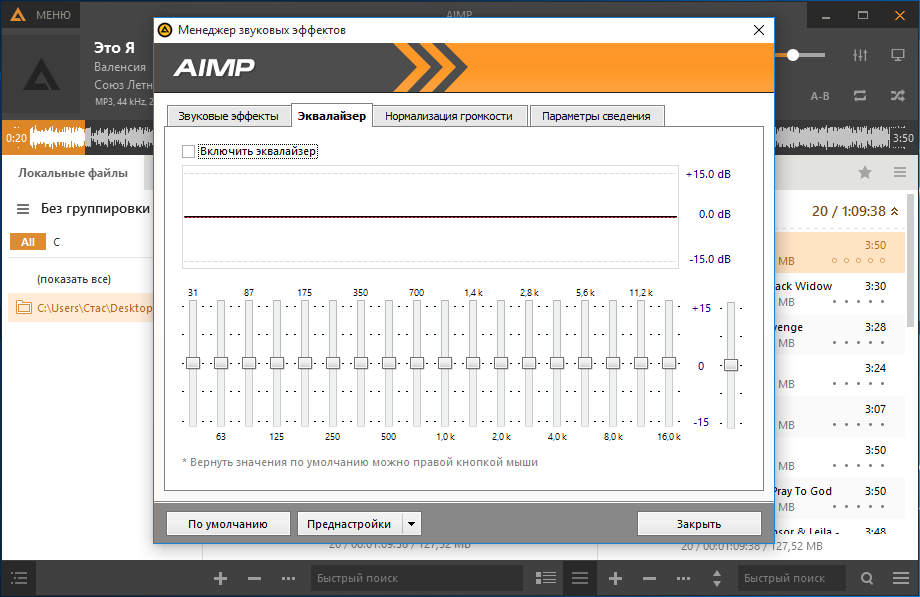This screenshot has width=920, height=597.
Task: Select the C:\Users\Стас\Desktop folder entry
Action: [81, 308]
